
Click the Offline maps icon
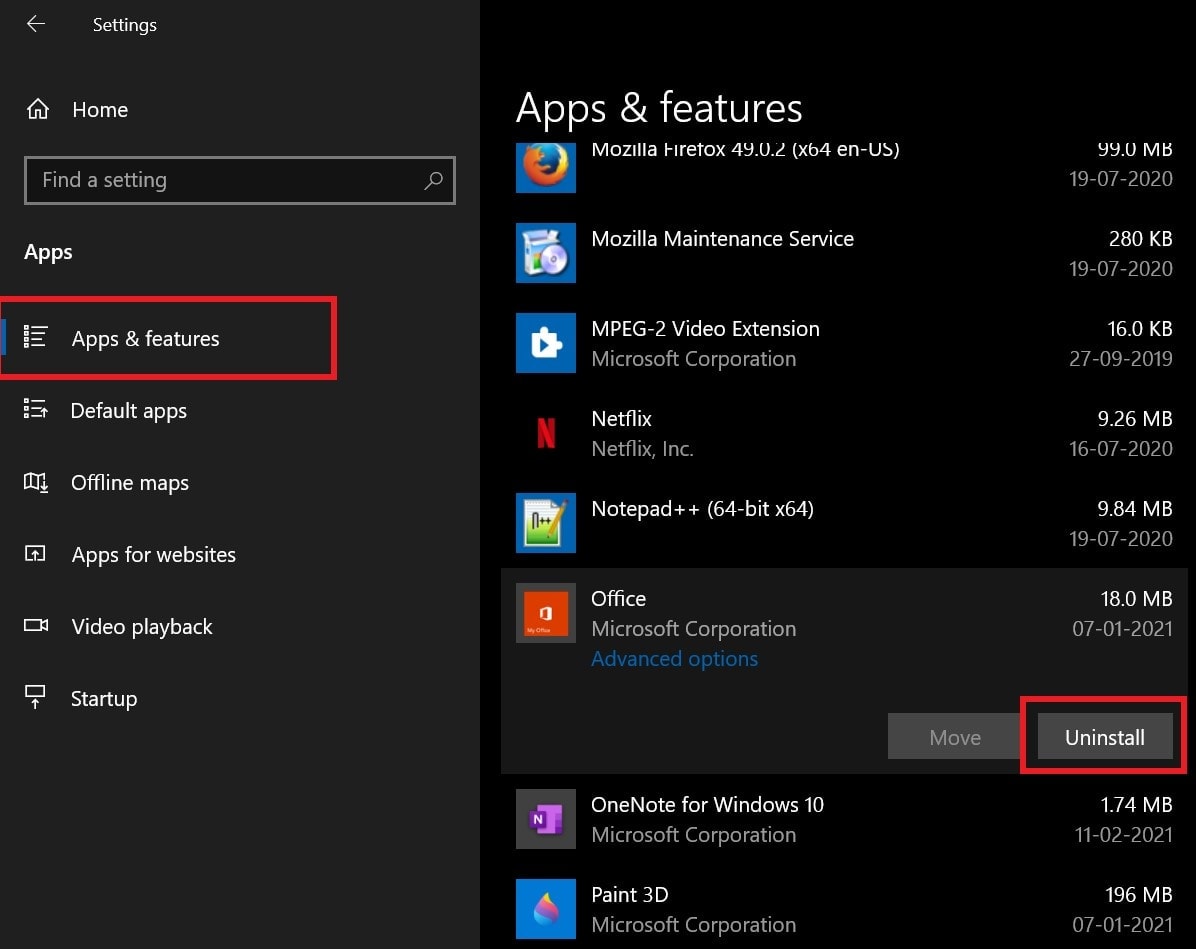pos(36,482)
